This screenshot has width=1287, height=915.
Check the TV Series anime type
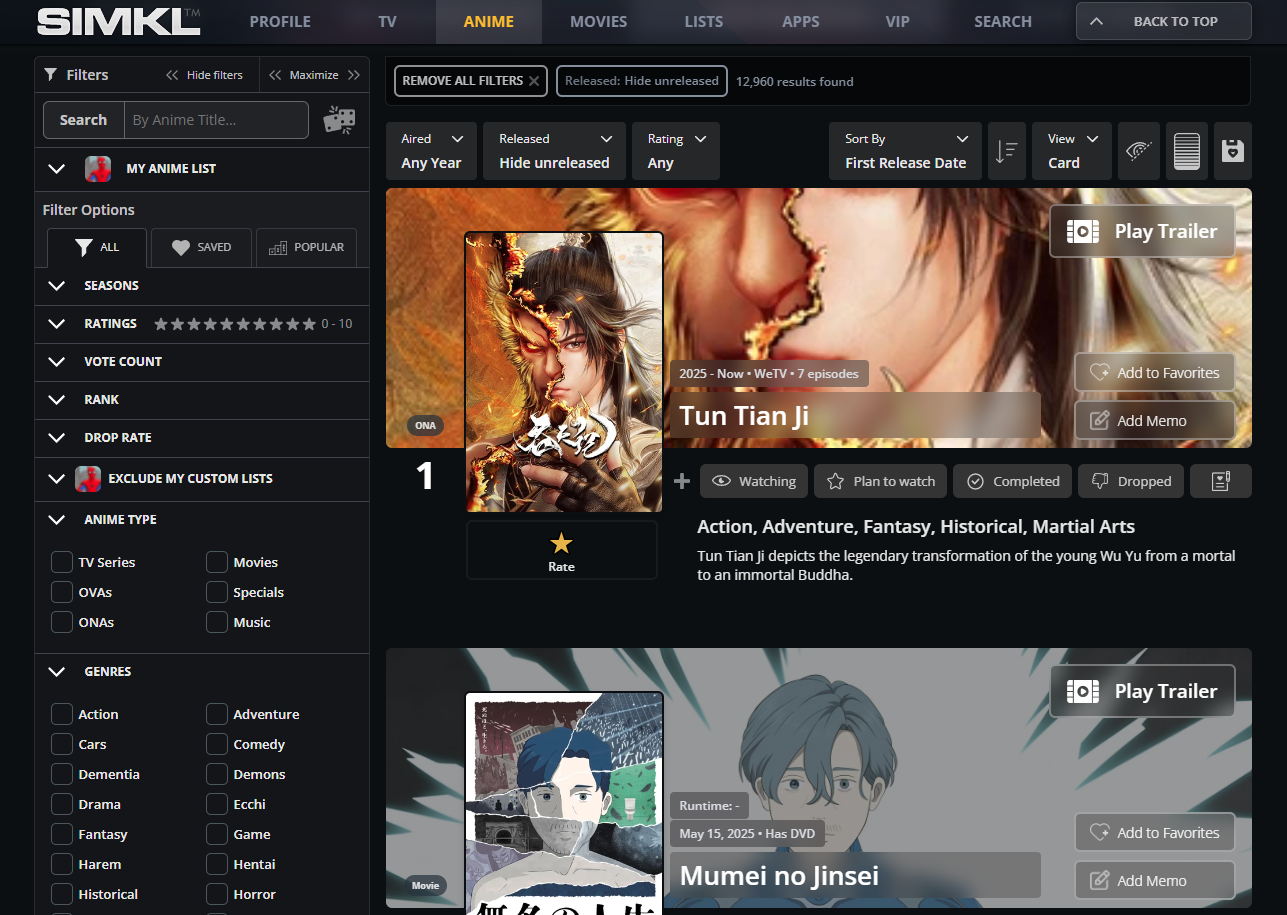click(x=62, y=562)
